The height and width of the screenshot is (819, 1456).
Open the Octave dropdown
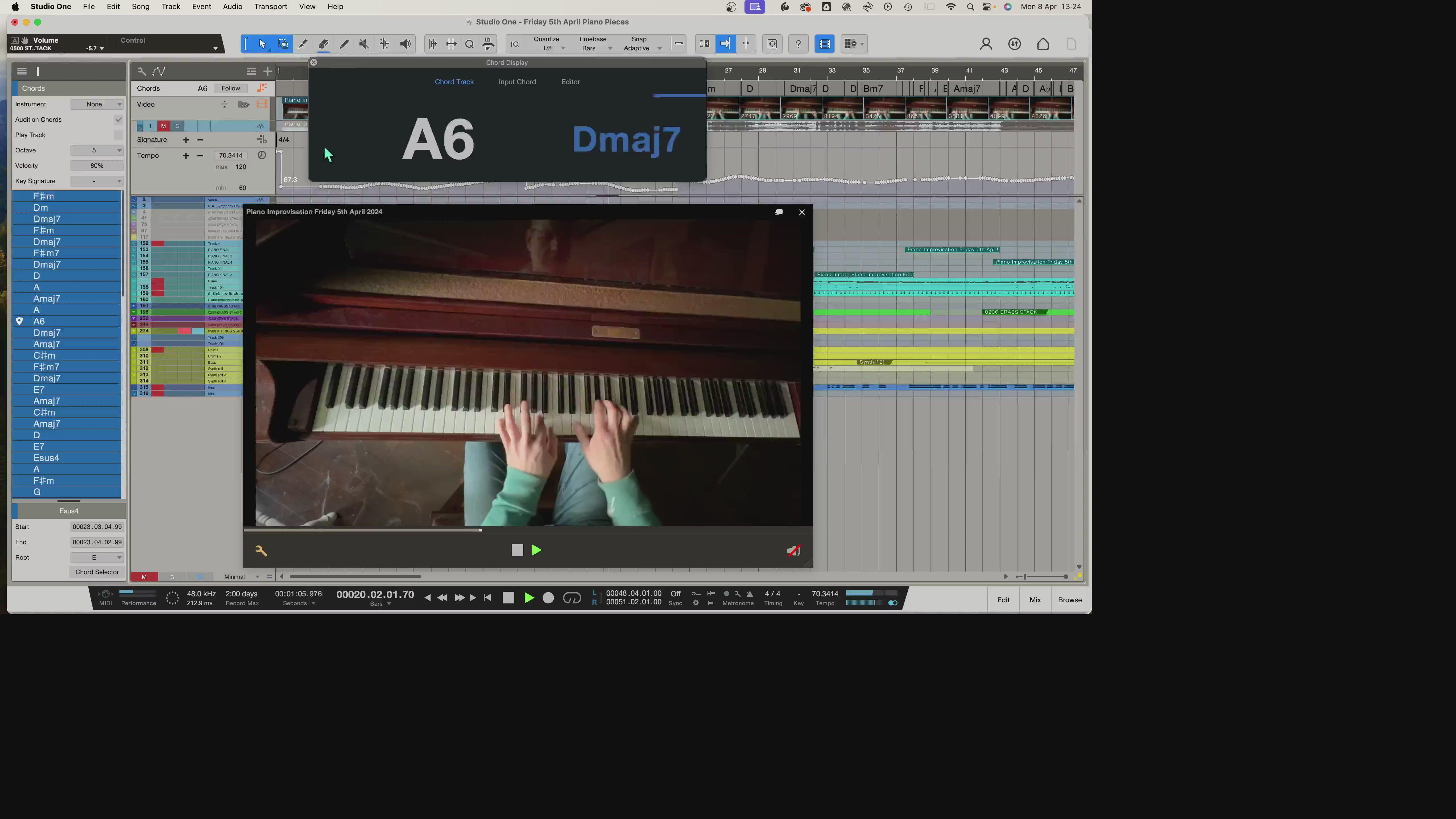(97, 150)
